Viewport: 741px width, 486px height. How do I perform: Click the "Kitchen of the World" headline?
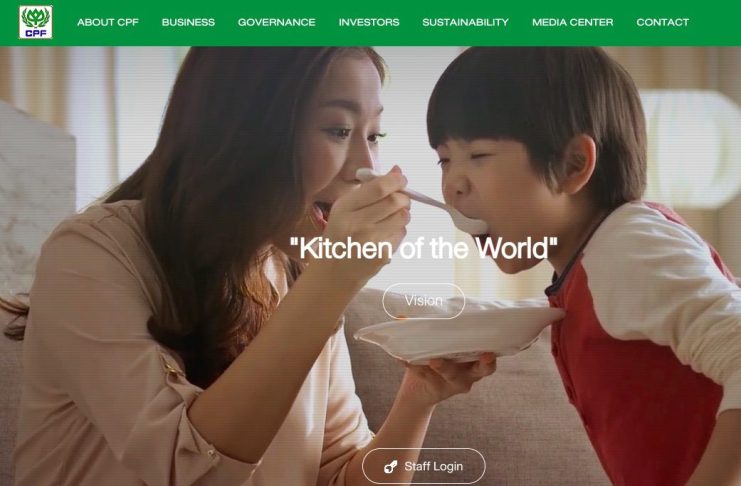click(423, 248)
